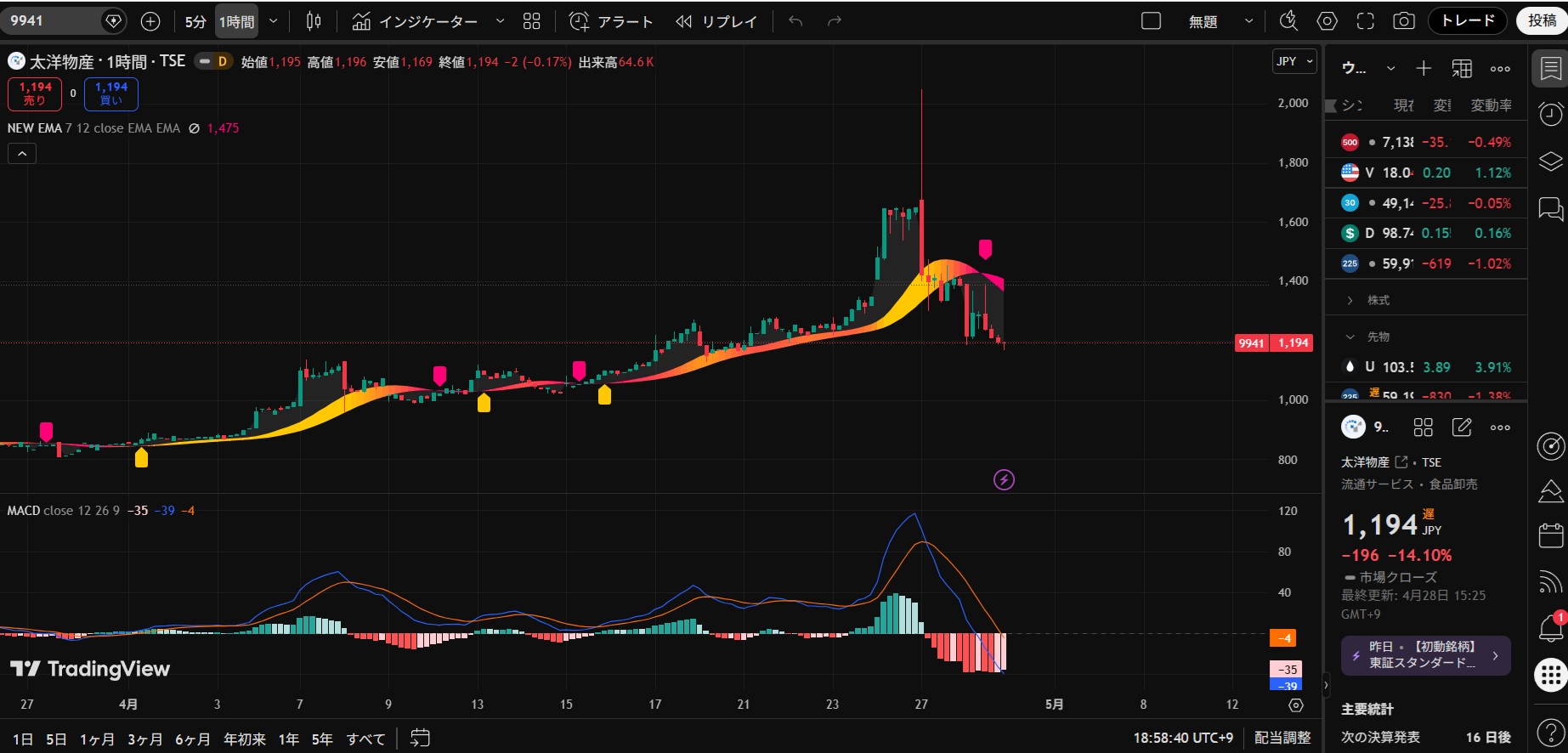1568x753 pixels.
Task: Take a chart snapshot with camera icon
Action: (x=1404, y=21)
